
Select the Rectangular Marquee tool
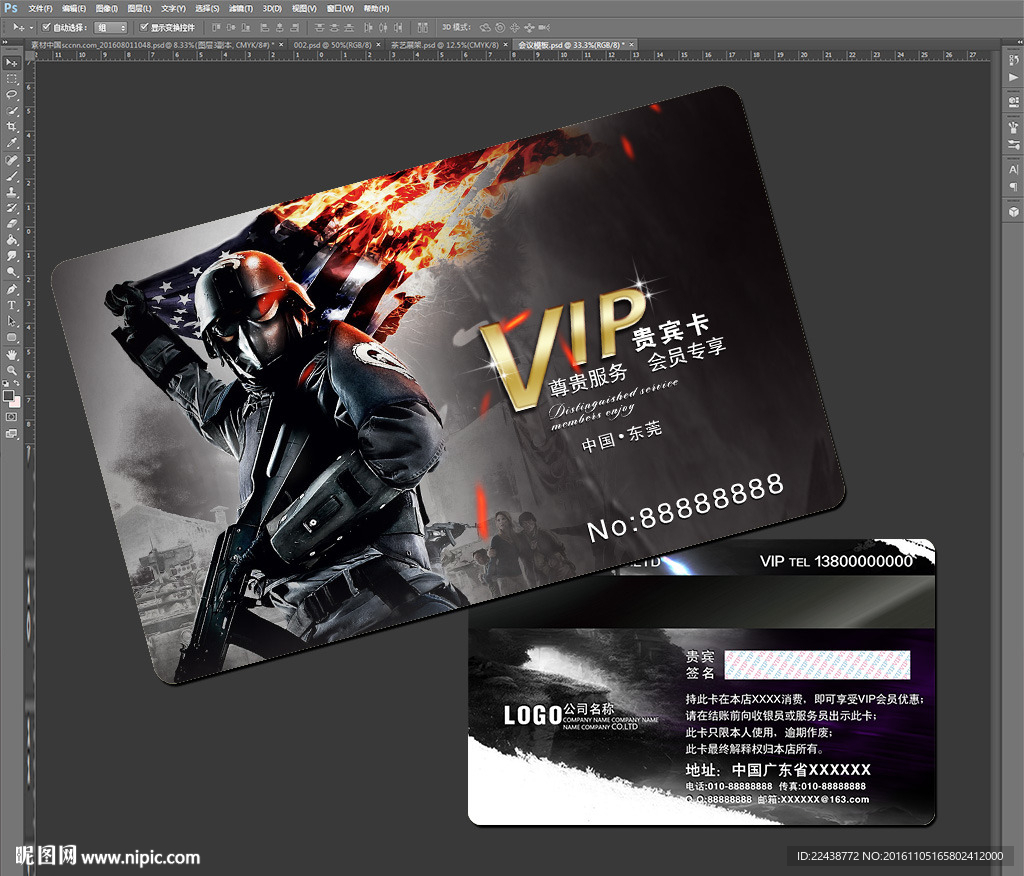click(x=12, y=79)
